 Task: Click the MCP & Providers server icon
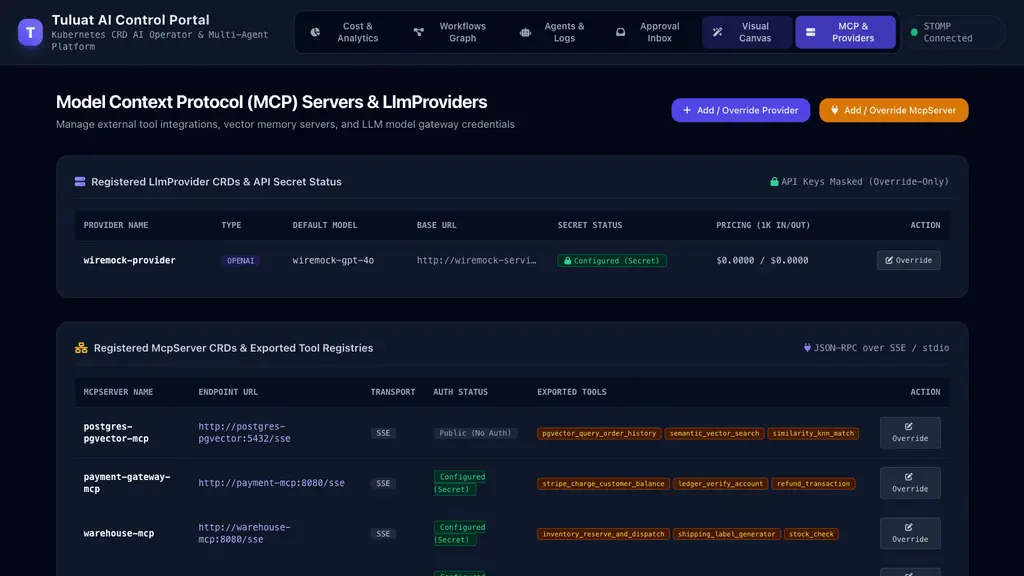pyautogui.click(x=810, y=32)
